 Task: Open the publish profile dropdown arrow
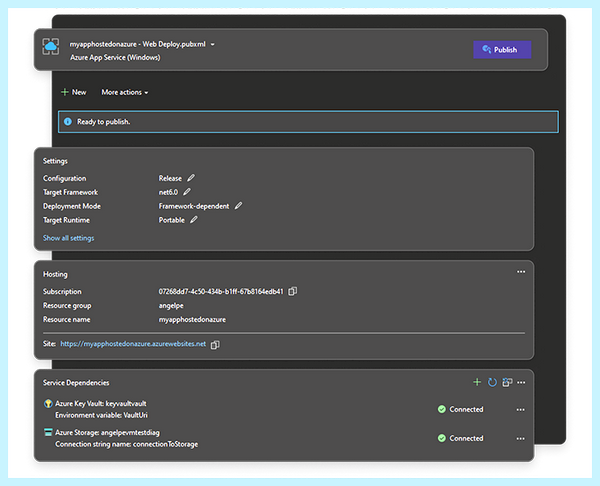click(213, 44)
